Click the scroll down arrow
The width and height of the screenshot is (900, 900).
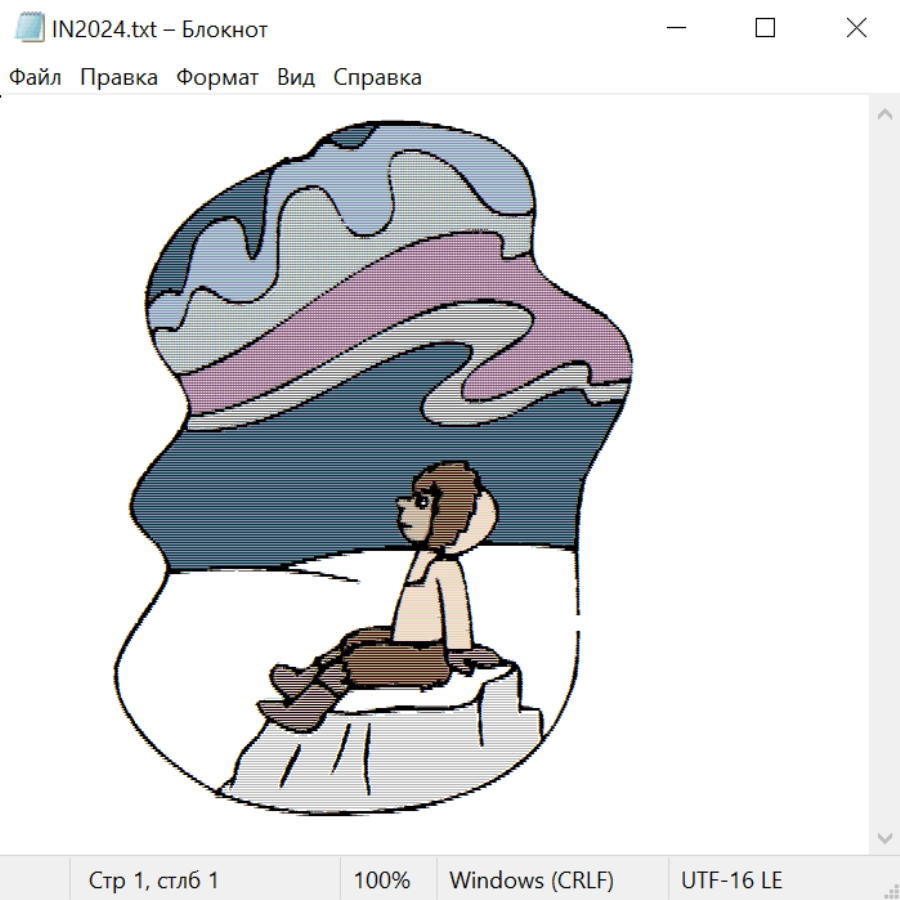coord(884,837)
